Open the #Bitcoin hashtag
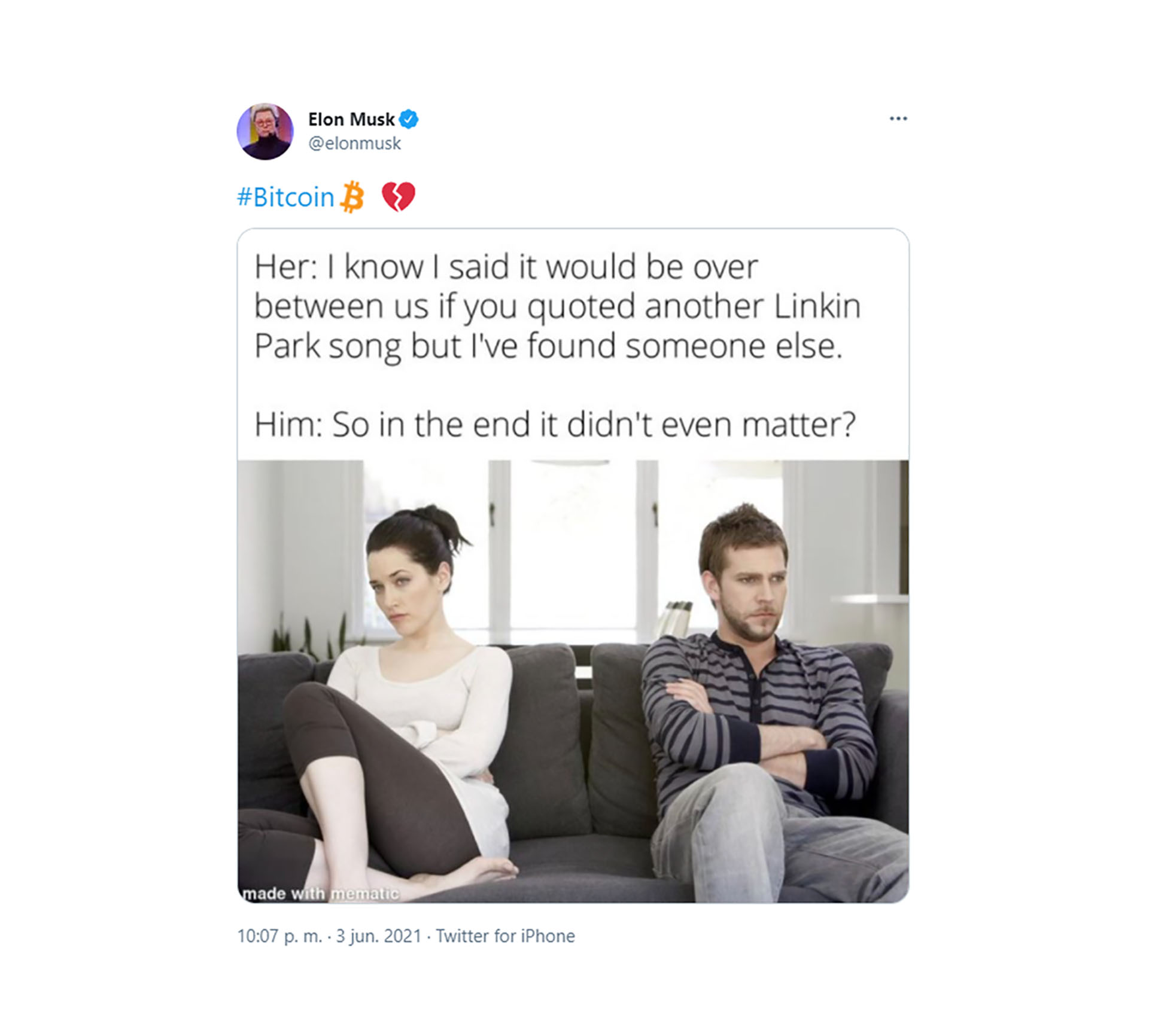This screenshot has height=1036, width=1149. click(x=285, y=197)
